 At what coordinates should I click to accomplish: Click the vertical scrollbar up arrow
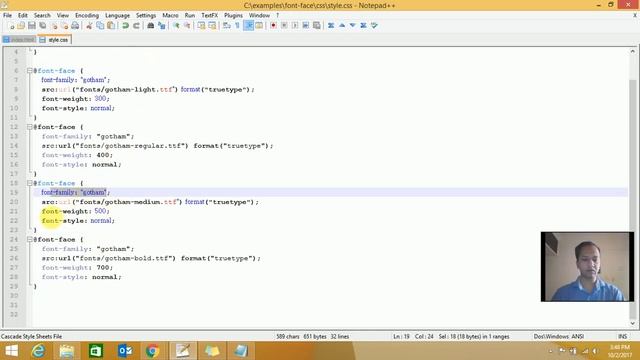(633, 51)
